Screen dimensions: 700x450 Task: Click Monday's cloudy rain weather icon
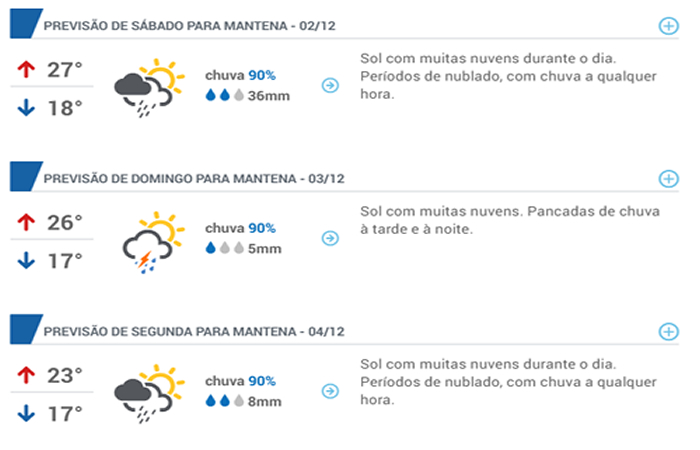(149, 394)
